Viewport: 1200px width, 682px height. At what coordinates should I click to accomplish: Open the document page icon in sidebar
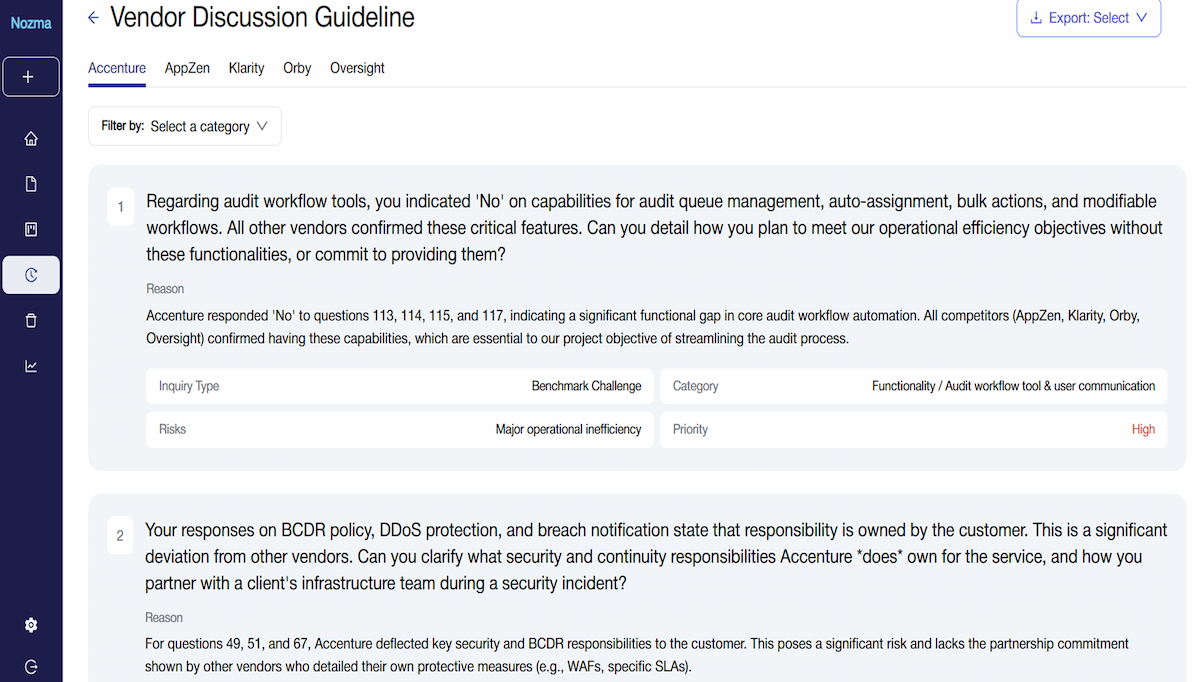[31, 184]
